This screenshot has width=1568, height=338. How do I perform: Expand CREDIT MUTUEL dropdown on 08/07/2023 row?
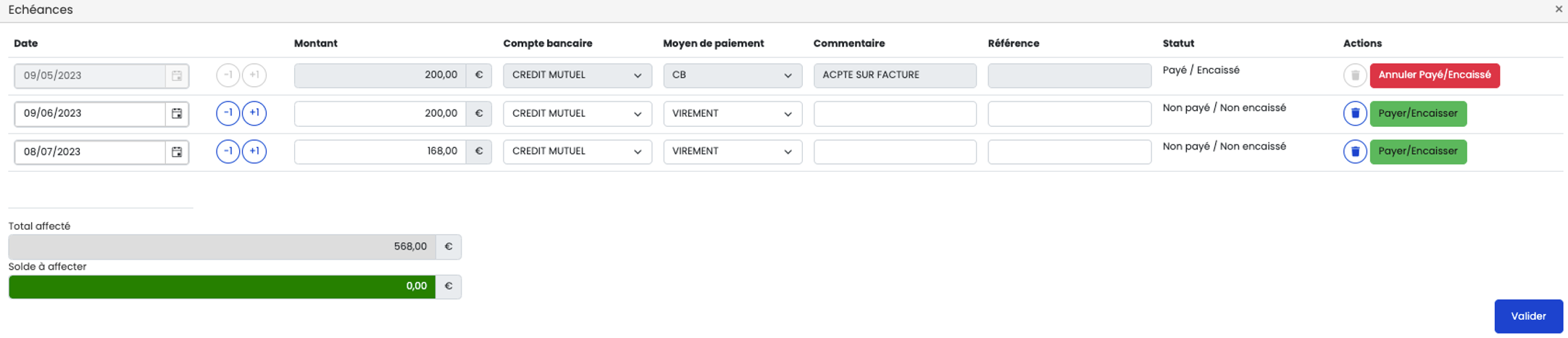tap(577, 152)
